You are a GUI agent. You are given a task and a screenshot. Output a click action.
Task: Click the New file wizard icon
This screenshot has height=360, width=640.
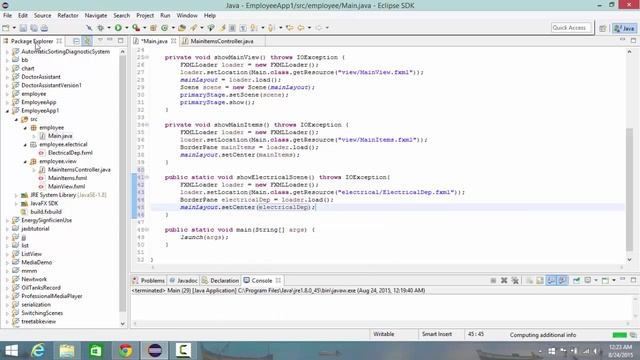(6, 28)
